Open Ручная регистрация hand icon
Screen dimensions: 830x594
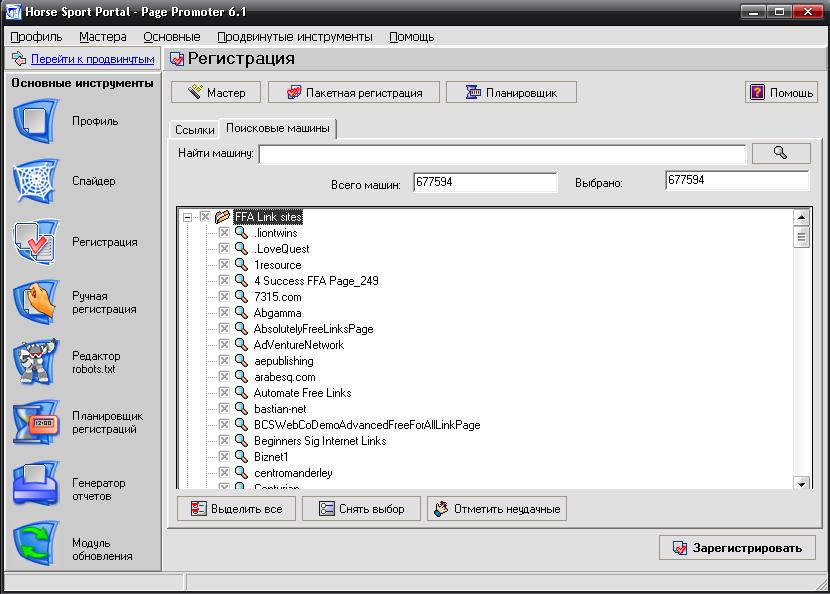[x=37, y=302]
